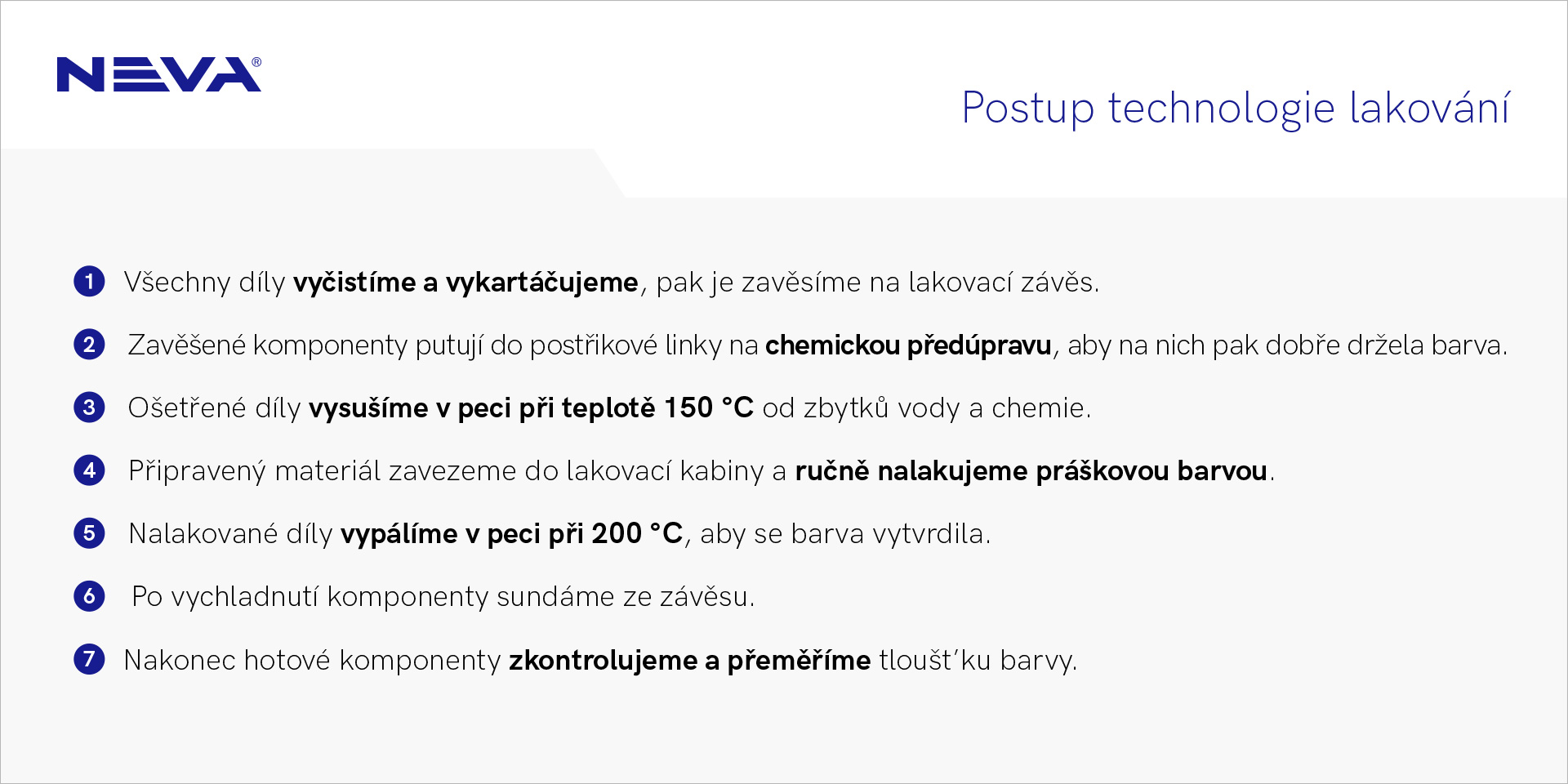
Task: Click the sentence Po vychladnutí komponenty sundáme ze závěsu
Action: click(x=443, y=597)
